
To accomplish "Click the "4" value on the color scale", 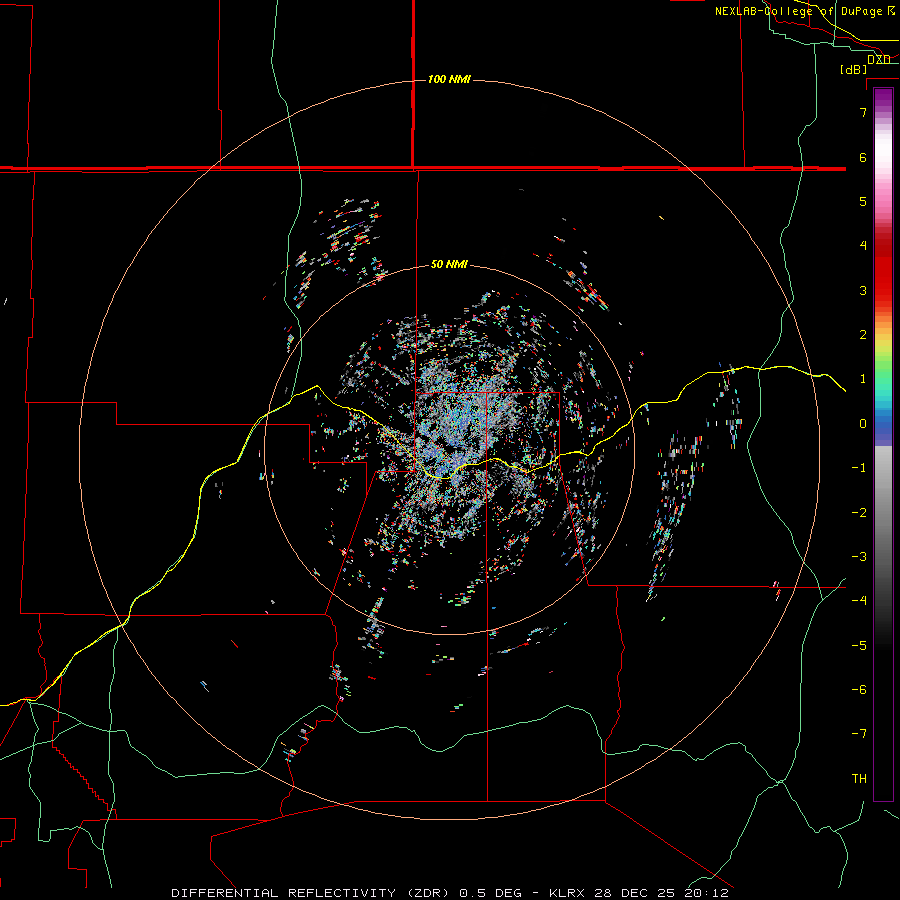I will (863, 246).
